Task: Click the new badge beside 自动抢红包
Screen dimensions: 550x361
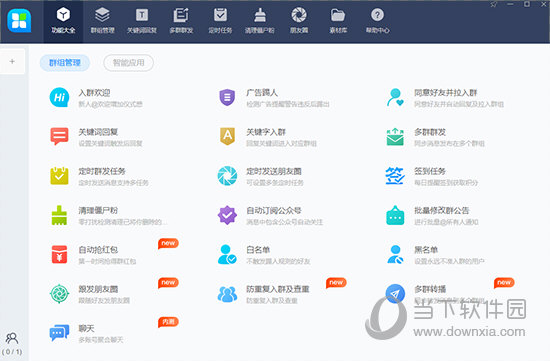Action: [x=168, y=243]
